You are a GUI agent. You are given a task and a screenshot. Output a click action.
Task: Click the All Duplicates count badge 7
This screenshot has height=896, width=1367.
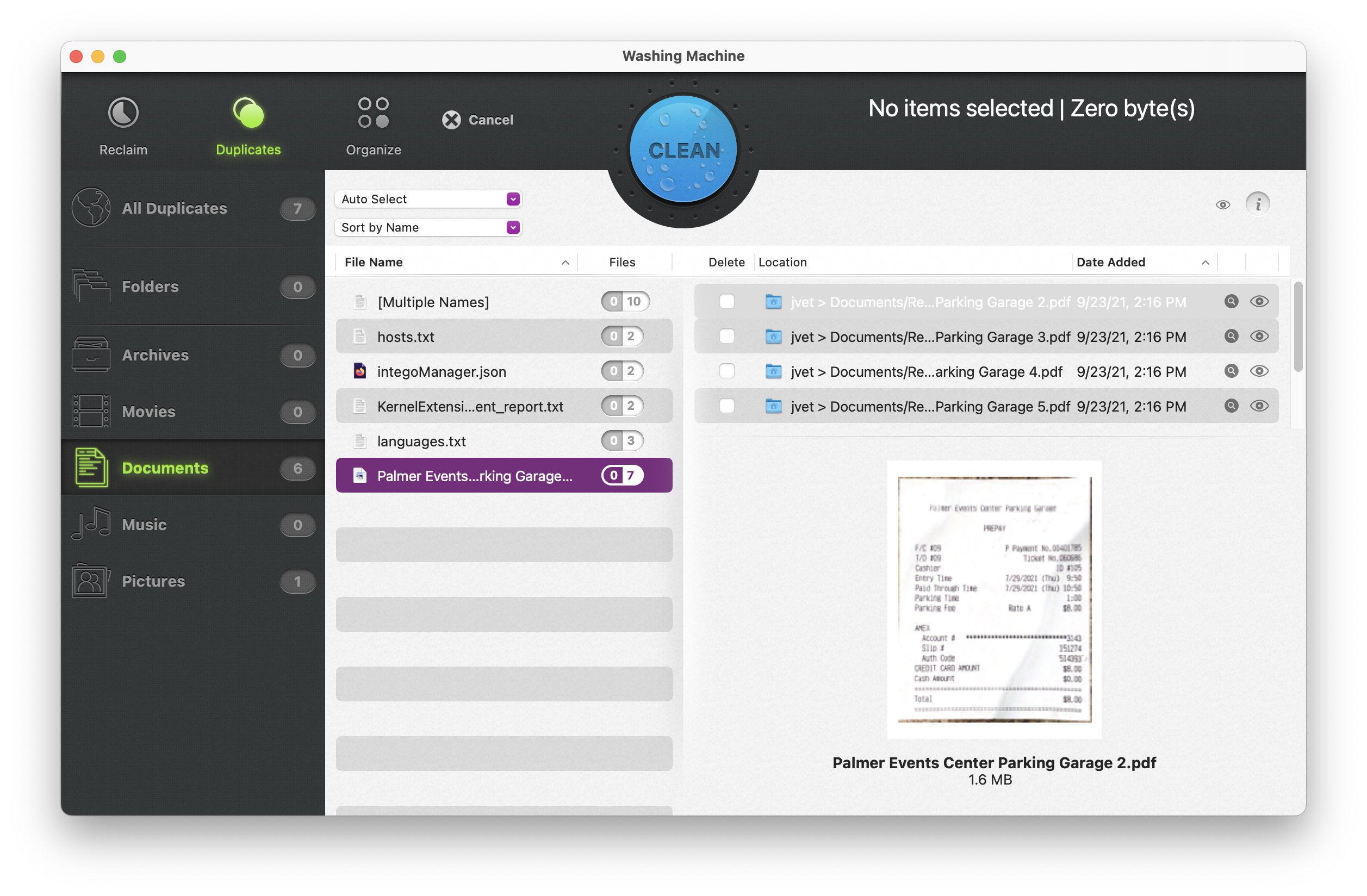[297, 208]
